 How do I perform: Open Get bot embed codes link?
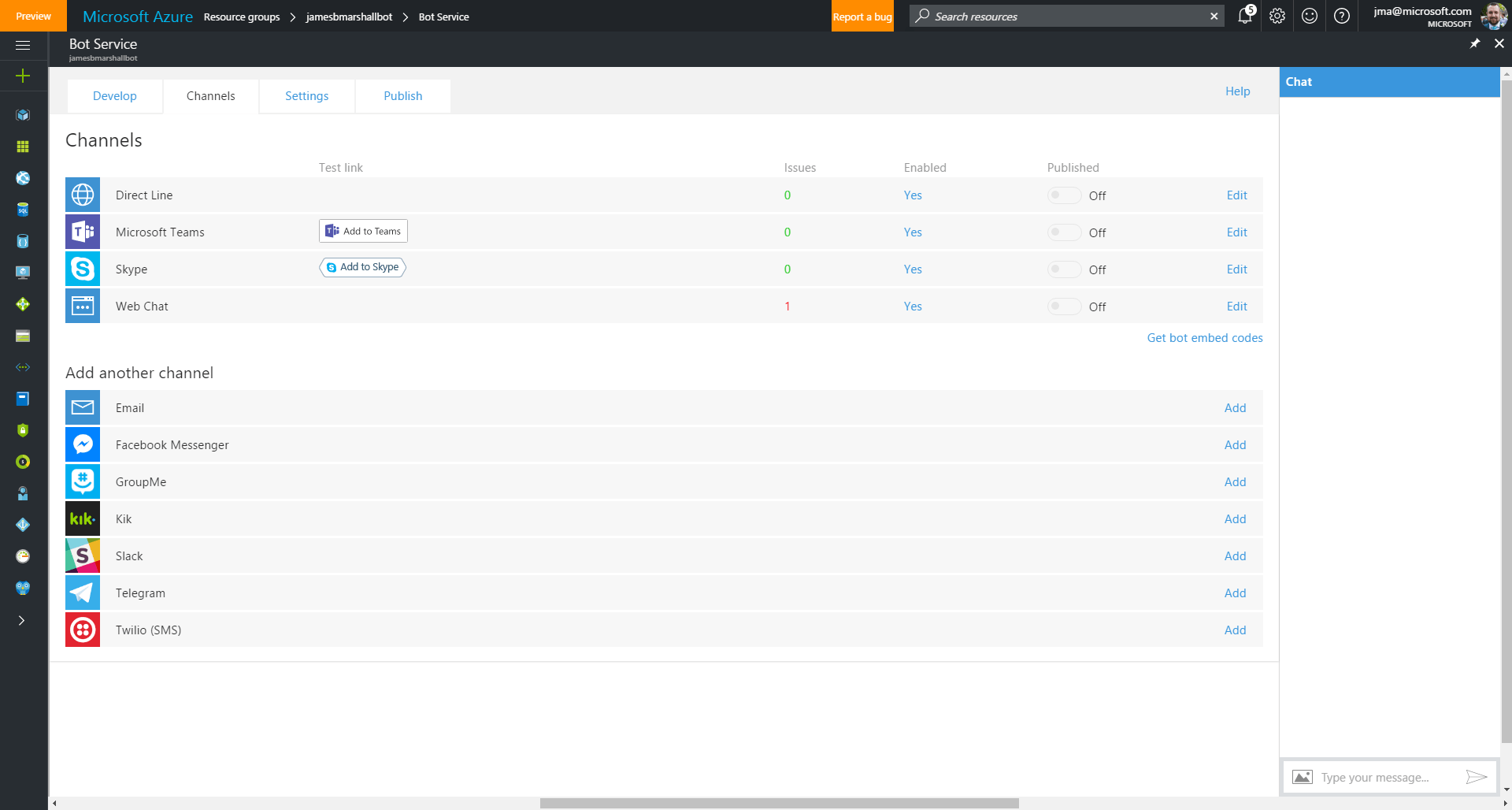pos(1205,338)
